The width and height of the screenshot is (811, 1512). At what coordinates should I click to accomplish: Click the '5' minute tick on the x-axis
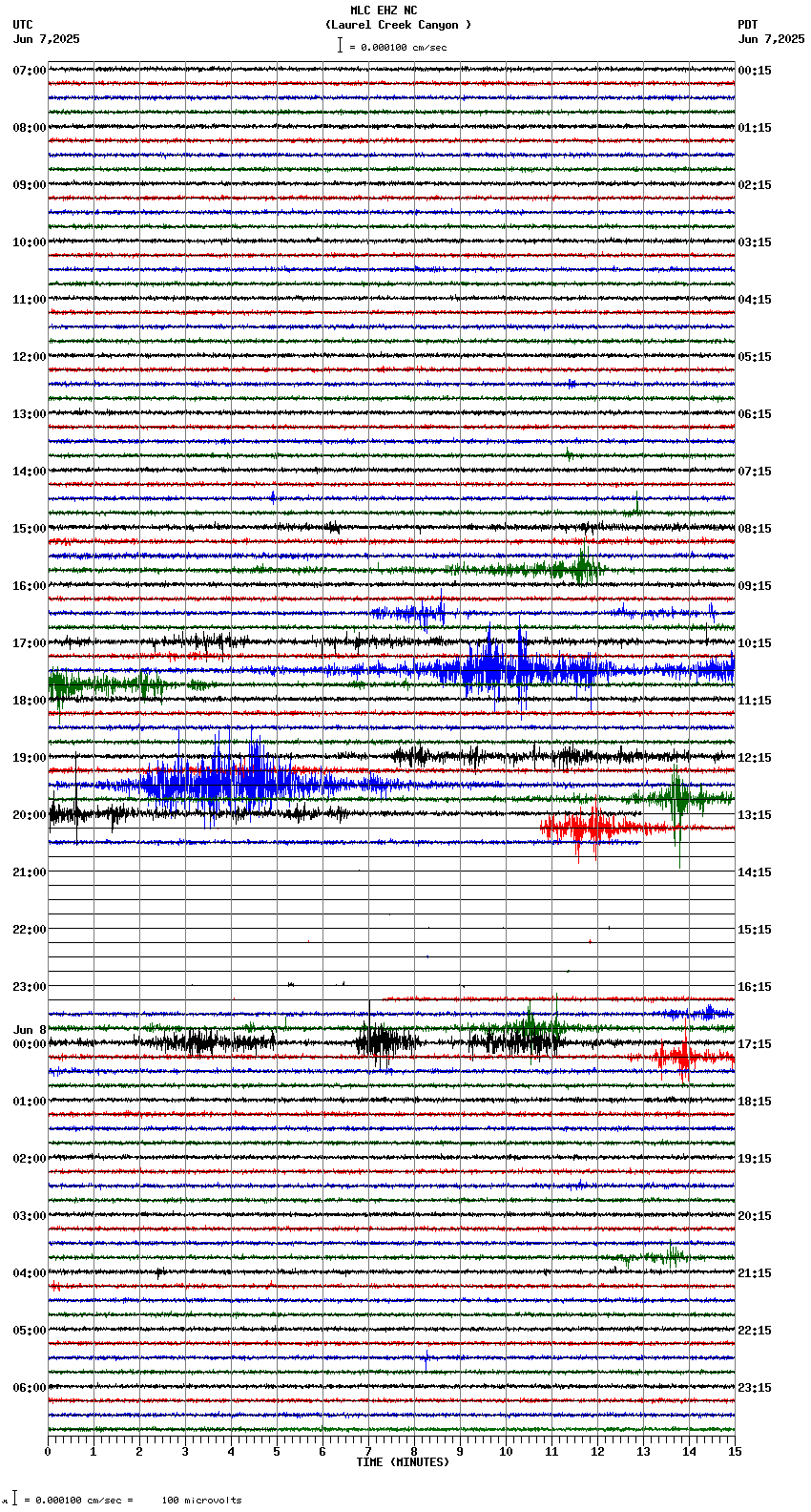(x=277, y=1452)
